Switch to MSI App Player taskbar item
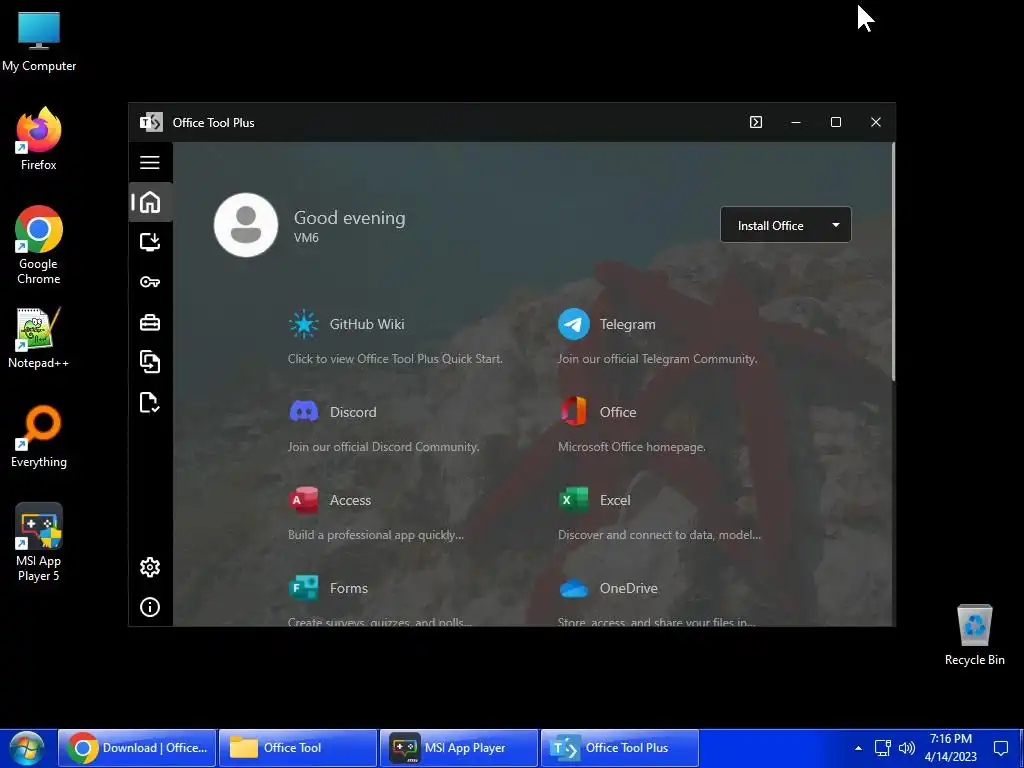Screen dimensions: 1024x768 pyautogui.click(x=459, y=748)
